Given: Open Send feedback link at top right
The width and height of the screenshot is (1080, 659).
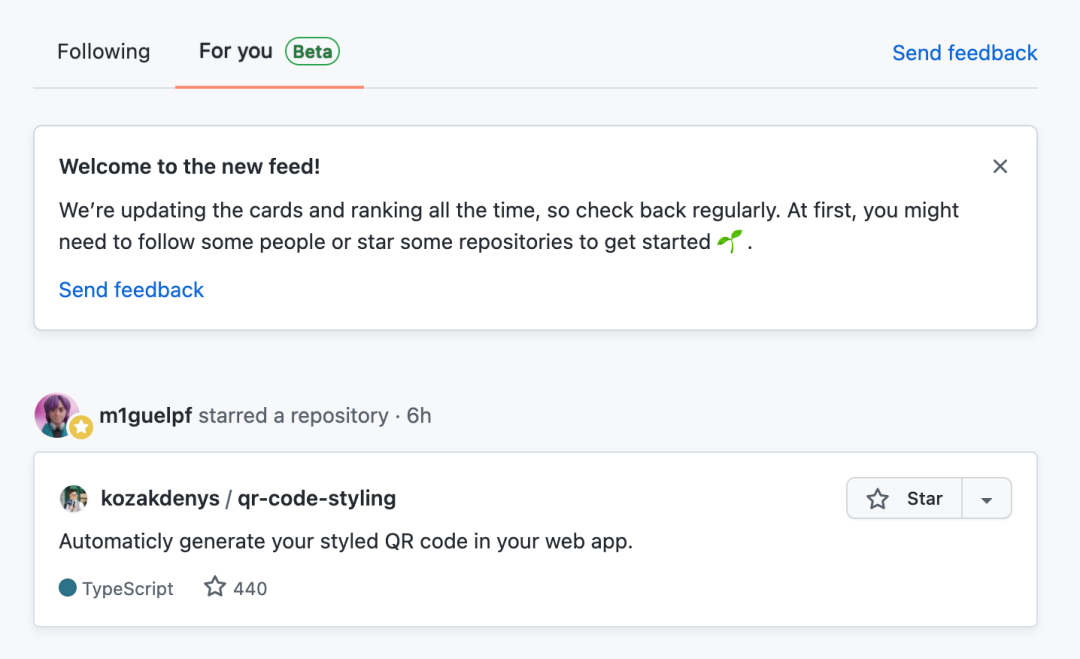Looking at the screenshot, I should [964, 53].
